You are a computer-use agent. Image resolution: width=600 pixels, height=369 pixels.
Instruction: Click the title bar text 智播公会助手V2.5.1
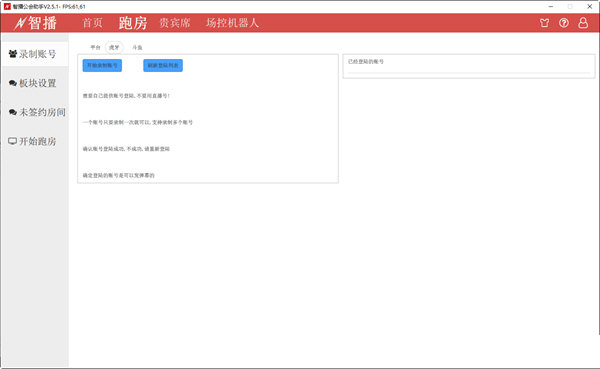click(x=36, y=7)
